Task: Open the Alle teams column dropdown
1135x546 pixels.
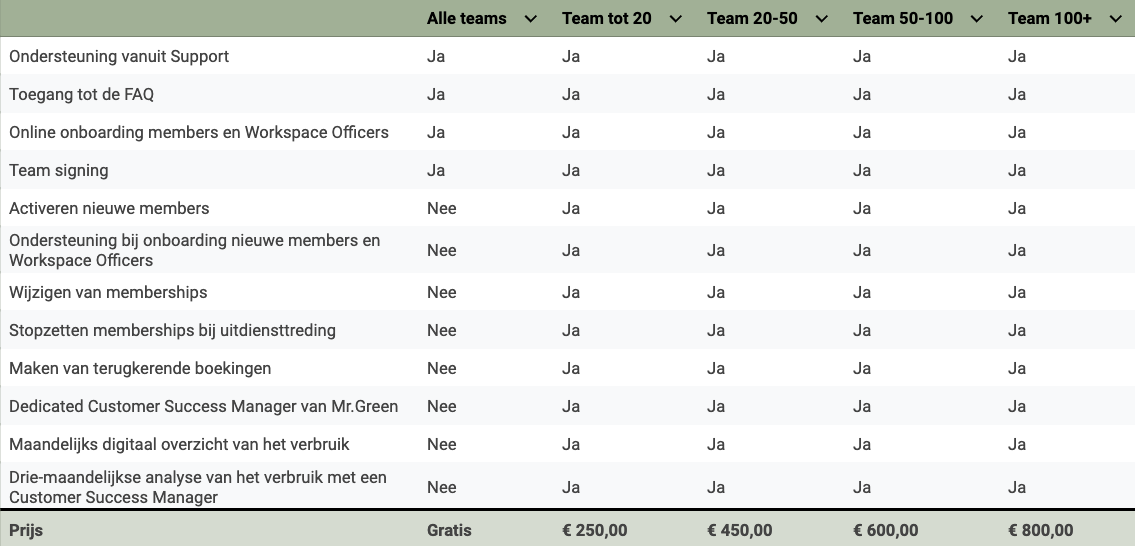Action: 530,19
